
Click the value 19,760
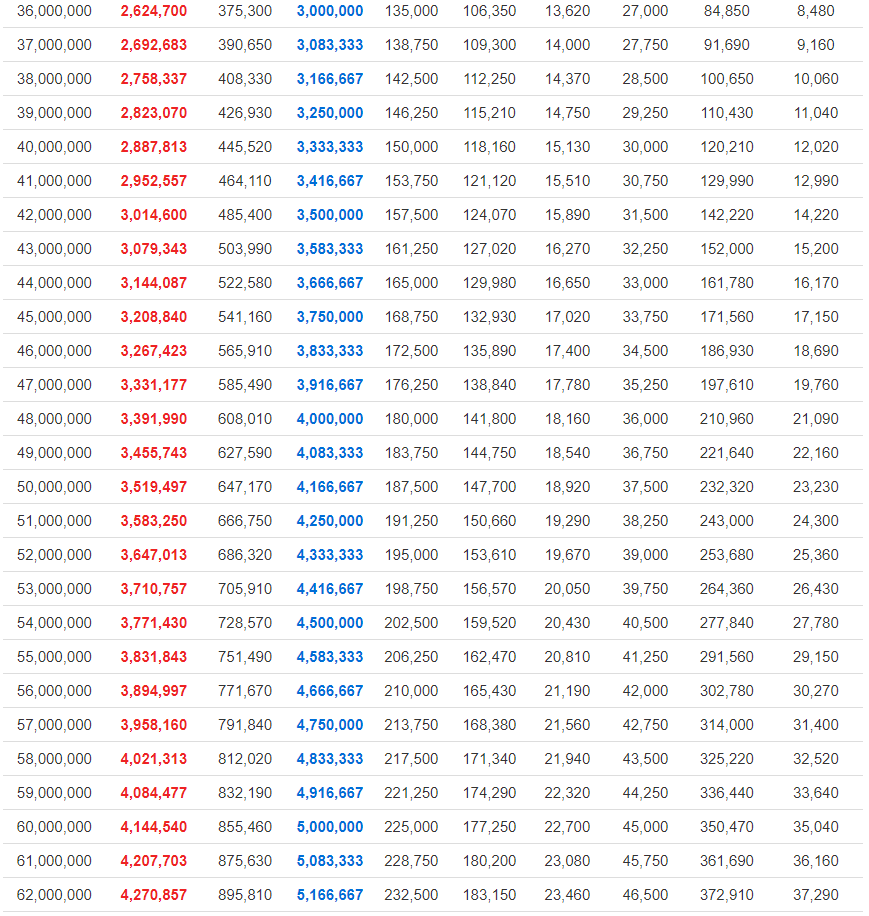click(815, 385)
